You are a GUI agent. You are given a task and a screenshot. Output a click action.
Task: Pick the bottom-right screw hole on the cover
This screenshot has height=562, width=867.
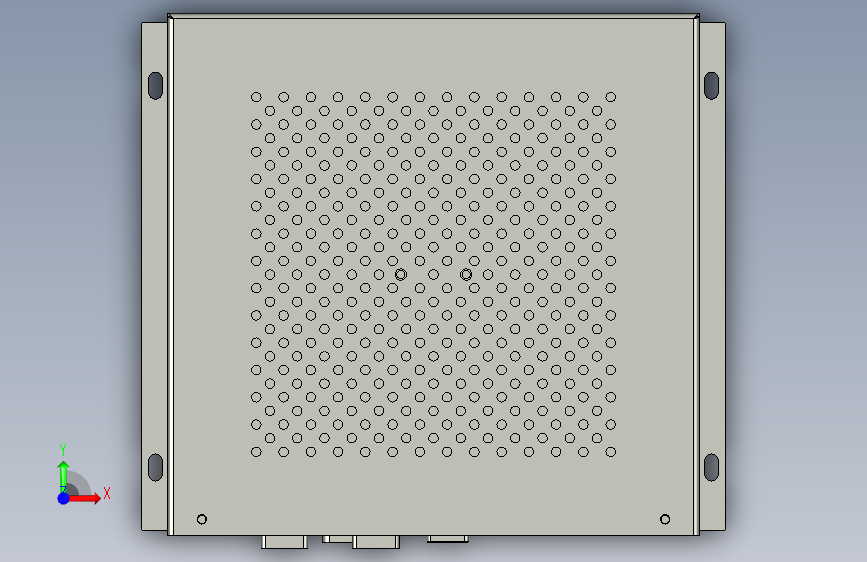665,519
